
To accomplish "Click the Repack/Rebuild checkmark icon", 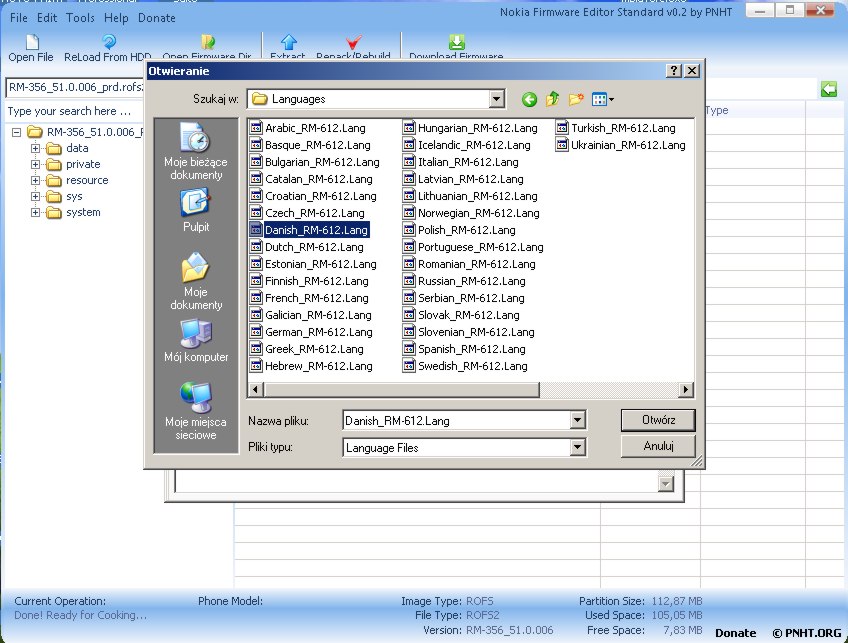I will (x=354, y=42).
